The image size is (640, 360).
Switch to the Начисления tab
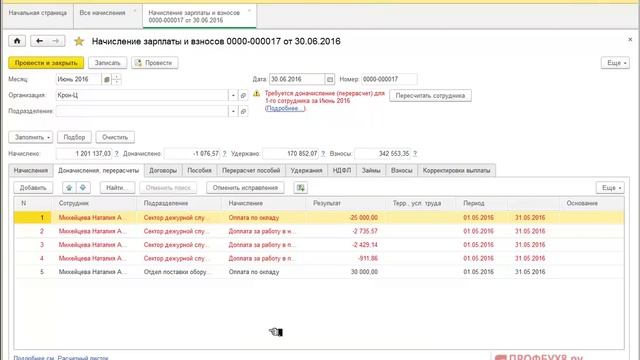[x=31, y=170]
